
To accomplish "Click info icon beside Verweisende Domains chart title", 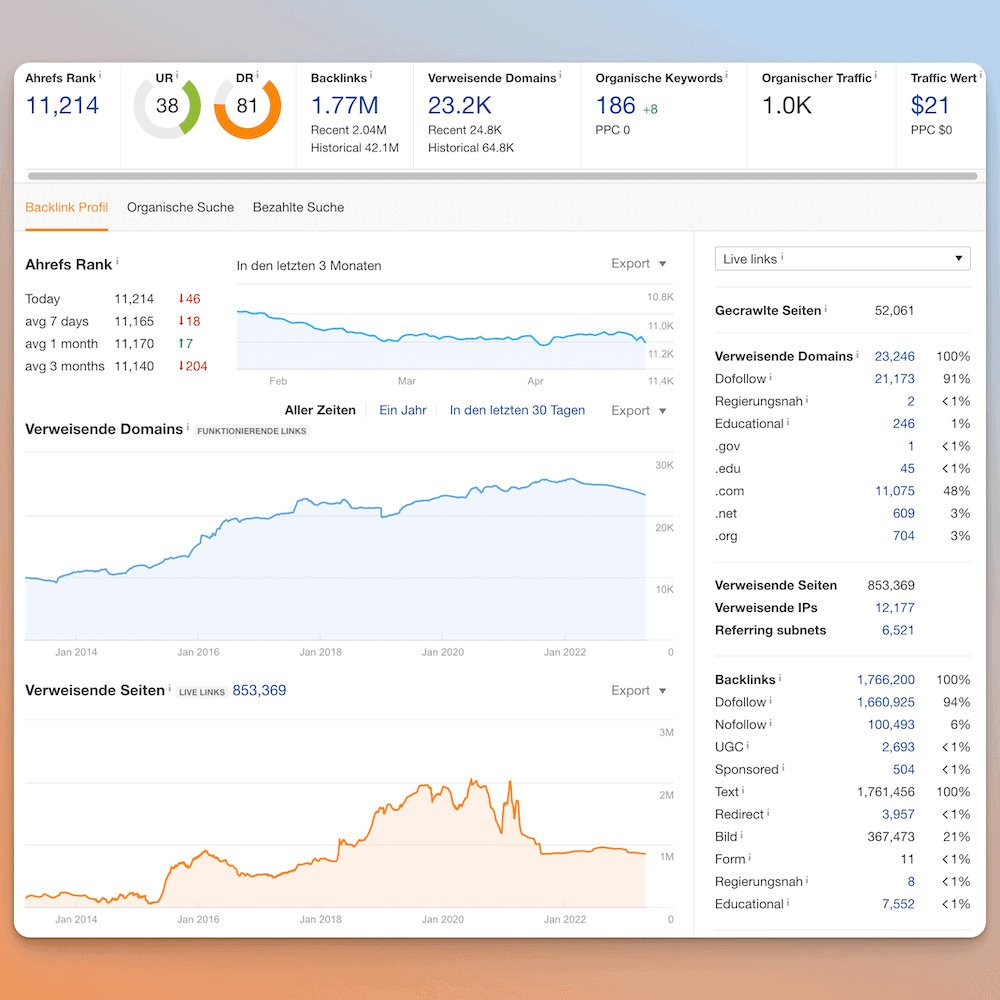I will point(188,426).
